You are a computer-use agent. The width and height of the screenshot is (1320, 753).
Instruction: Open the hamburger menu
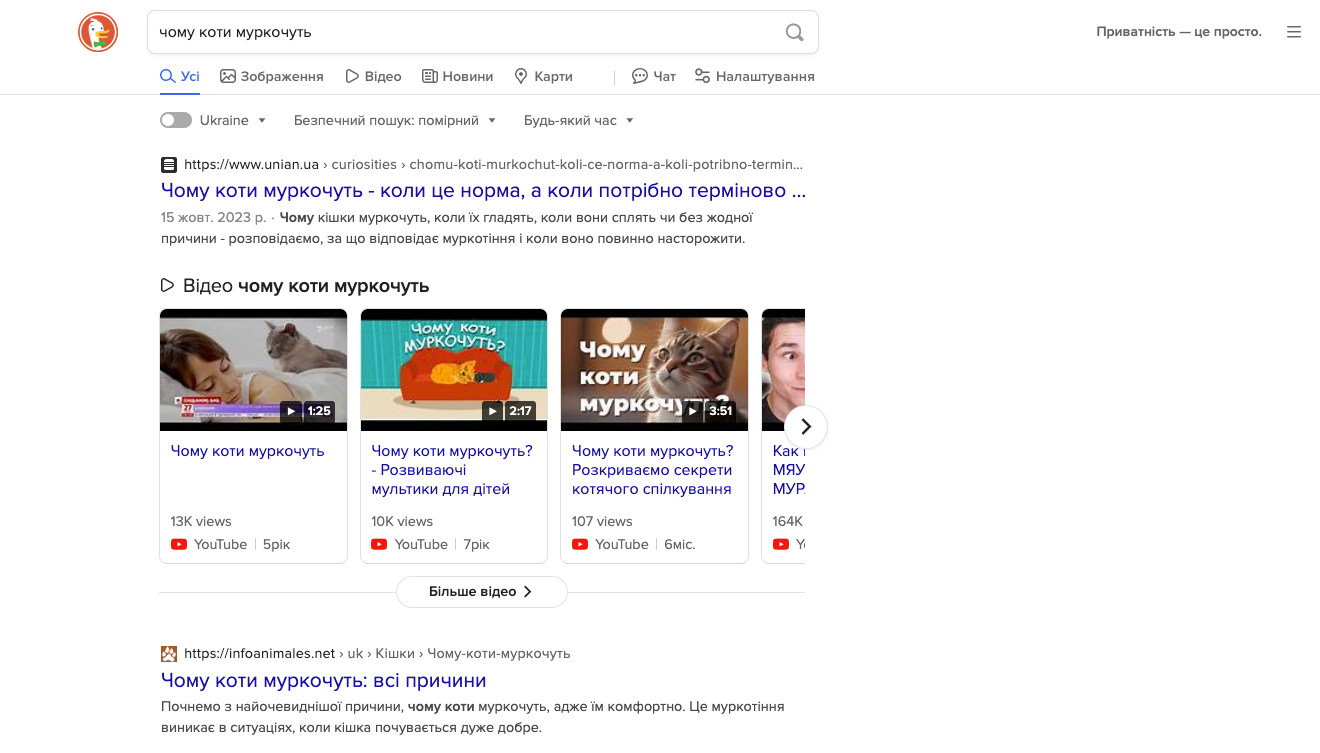coord(1294,32)
